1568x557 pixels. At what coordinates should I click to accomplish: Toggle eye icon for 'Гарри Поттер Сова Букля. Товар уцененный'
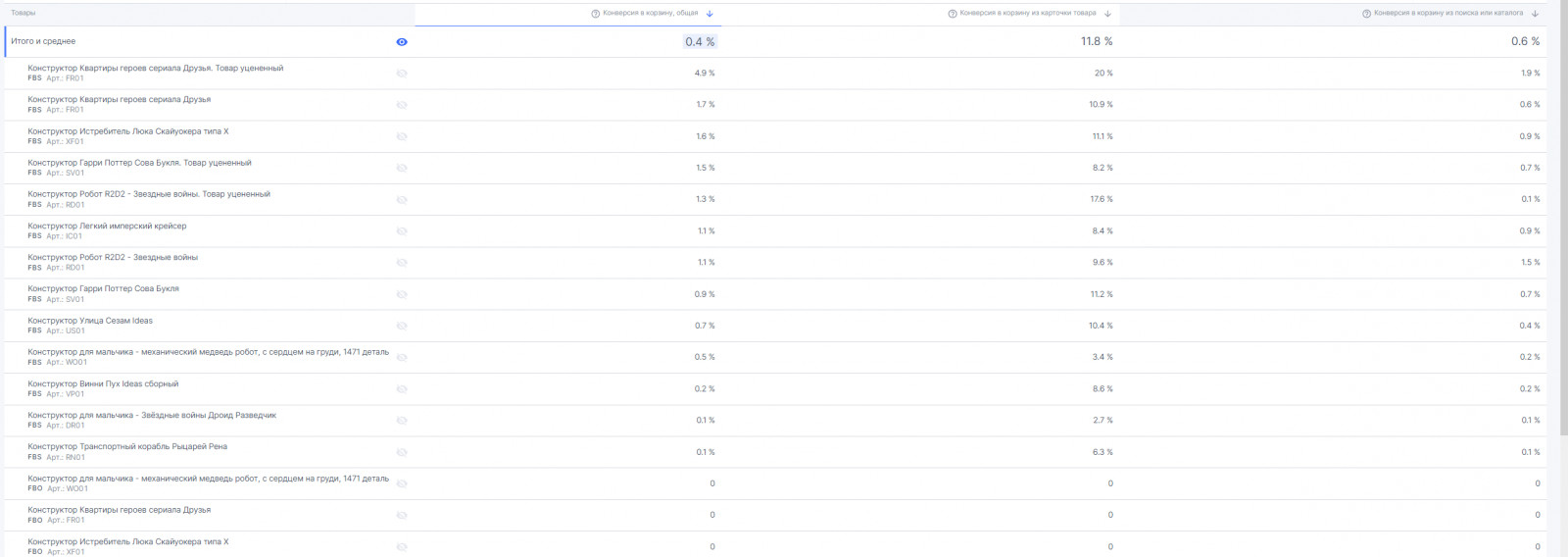point(402,168)
